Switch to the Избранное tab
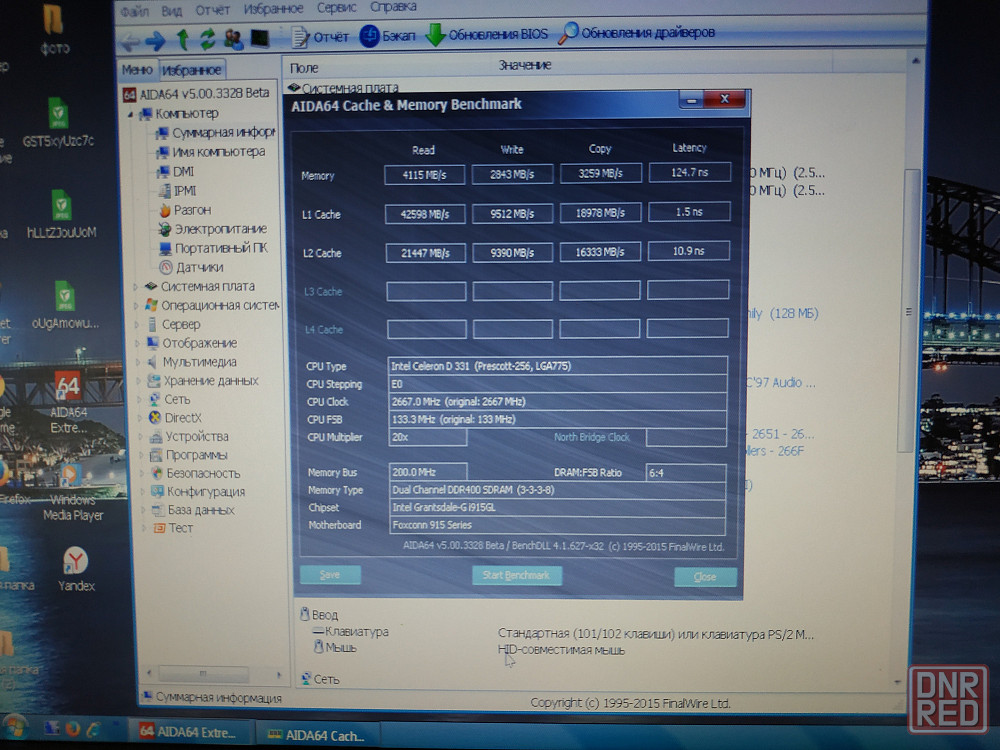 click(x=192, y=70)
